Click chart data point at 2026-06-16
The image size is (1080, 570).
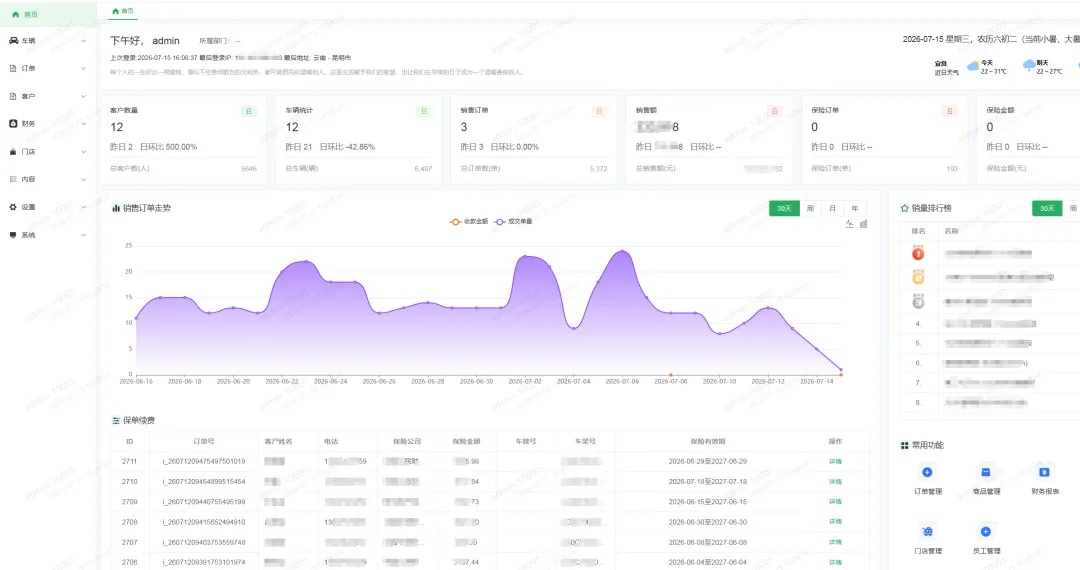[x=136, y=318]
